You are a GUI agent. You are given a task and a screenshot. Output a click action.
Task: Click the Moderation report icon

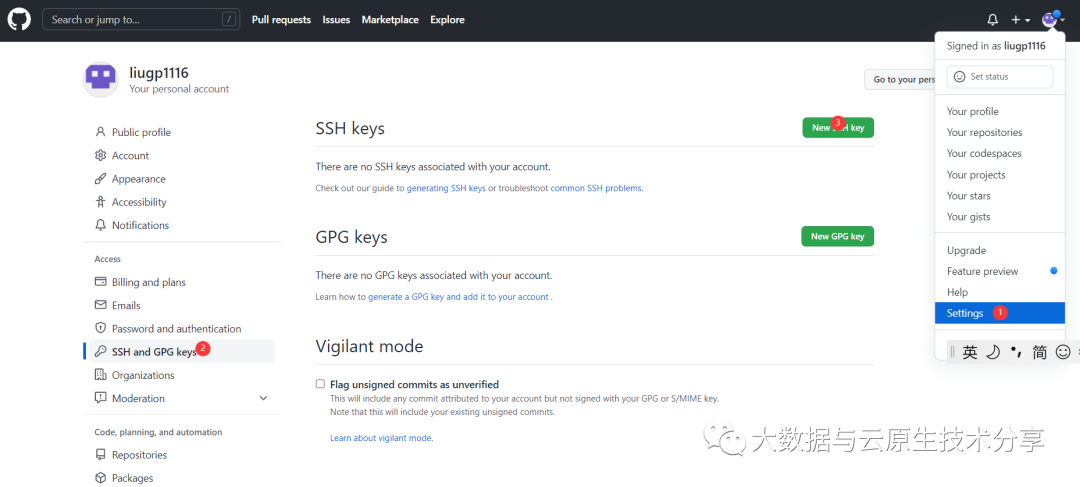[101, 398]
